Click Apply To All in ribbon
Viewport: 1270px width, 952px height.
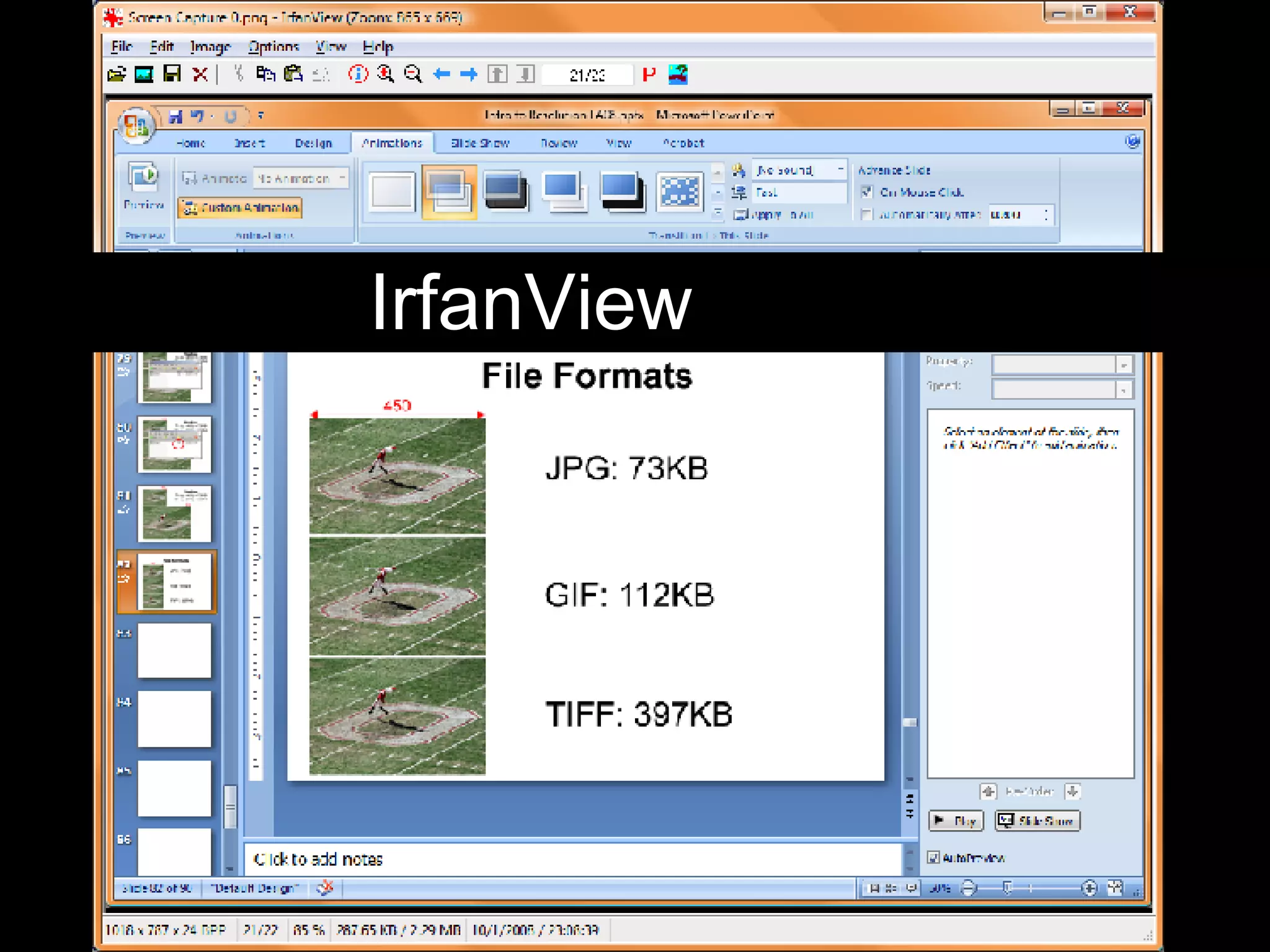[x=775, y=214]
